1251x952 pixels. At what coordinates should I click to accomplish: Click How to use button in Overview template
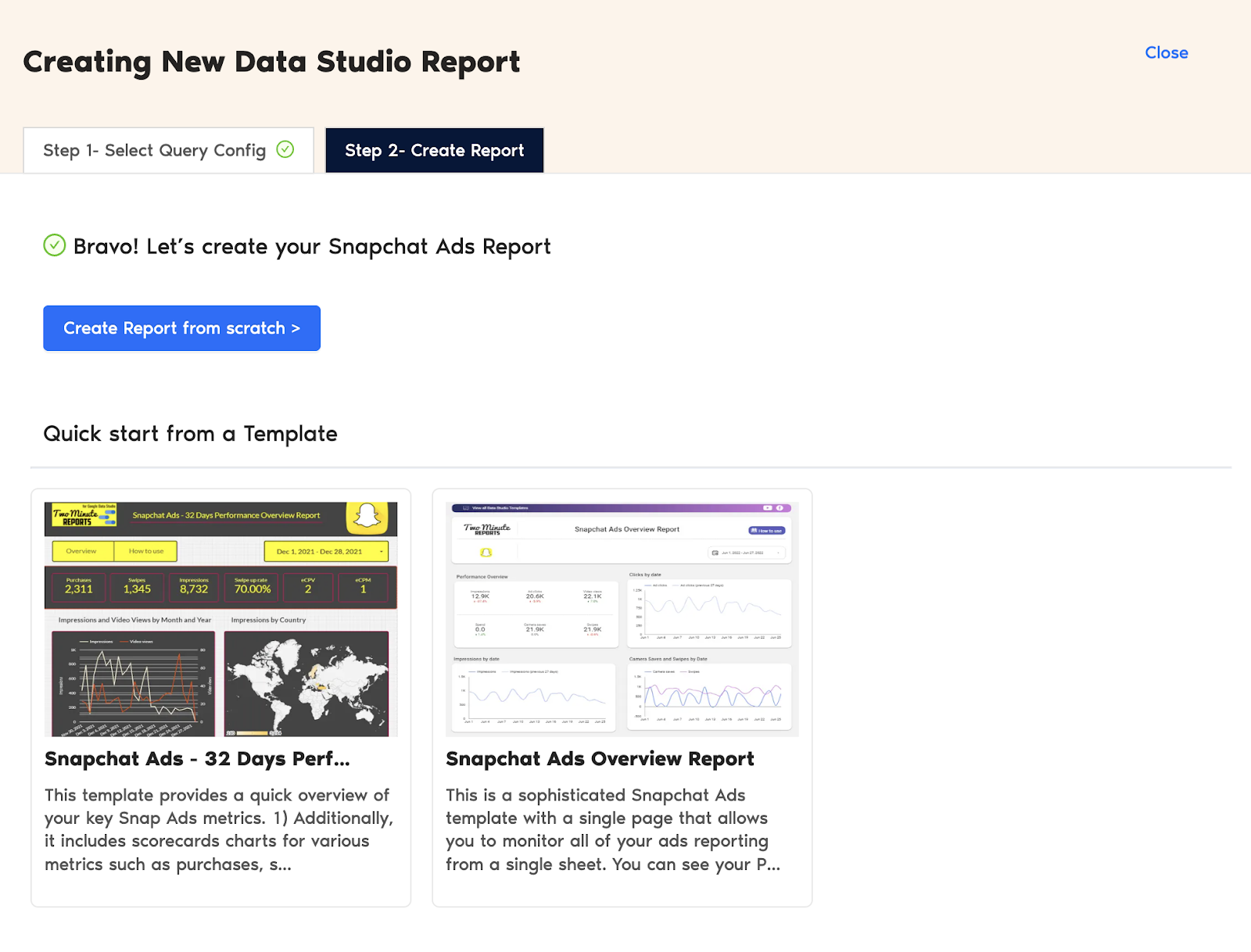(766, 531)
